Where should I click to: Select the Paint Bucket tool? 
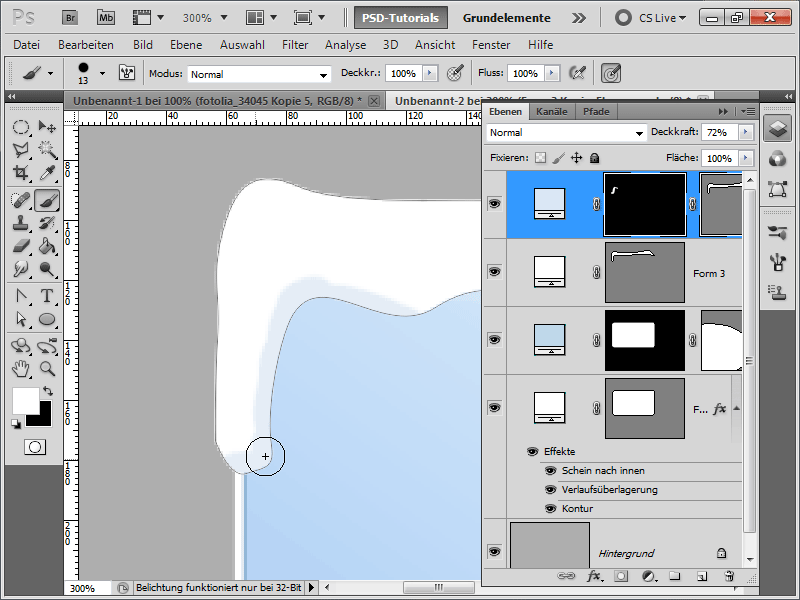coord(47,246)
